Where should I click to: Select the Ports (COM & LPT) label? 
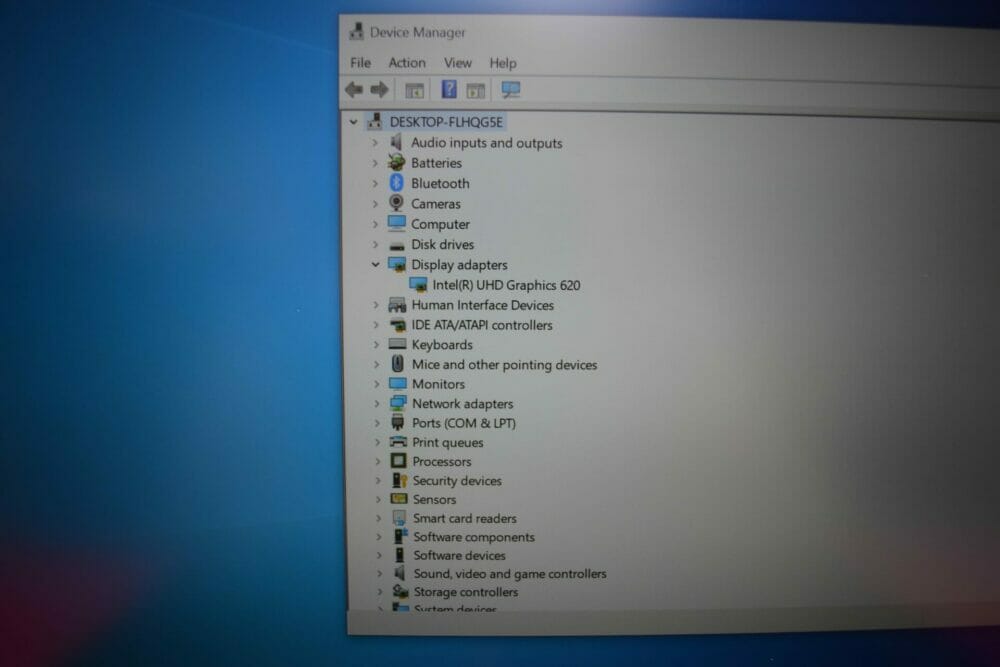(x=464, y=423)
